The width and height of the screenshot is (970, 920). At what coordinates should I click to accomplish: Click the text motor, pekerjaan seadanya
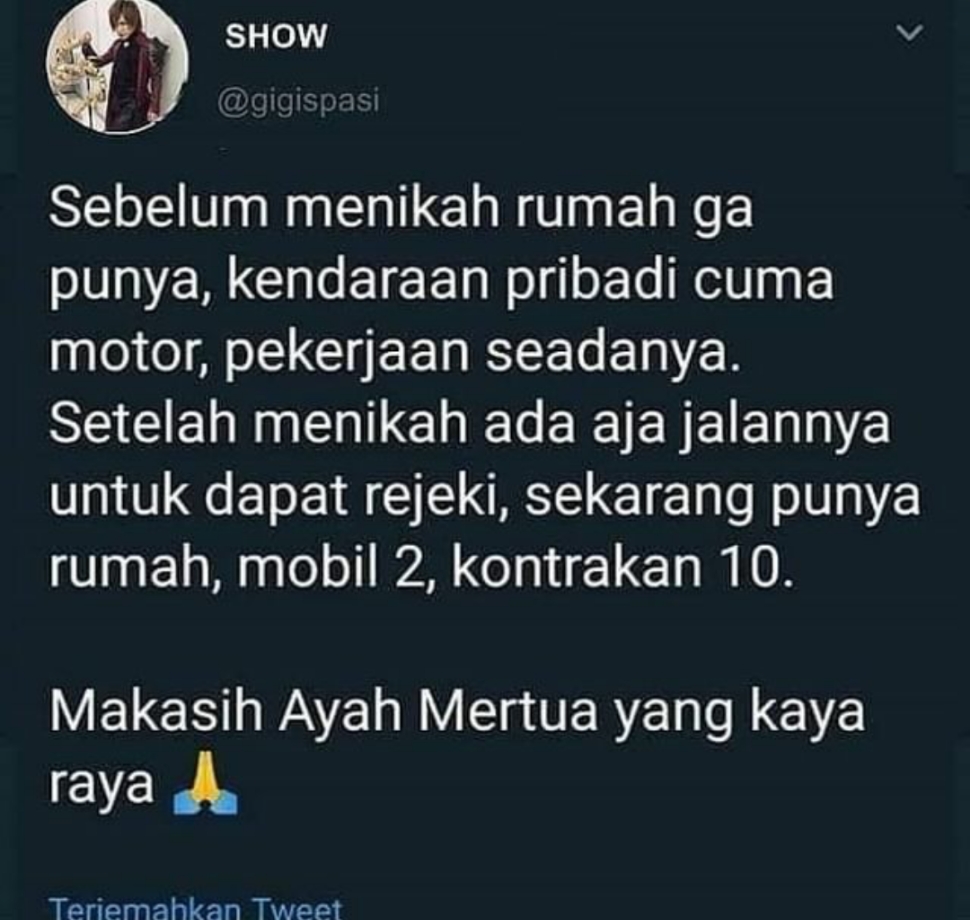point(395,354)
